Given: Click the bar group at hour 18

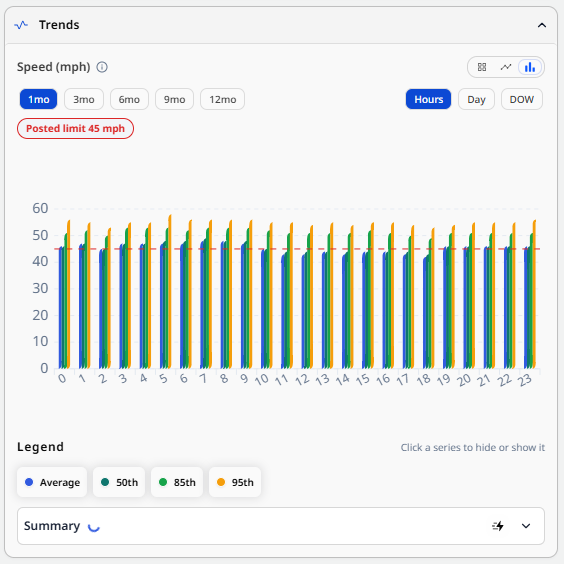Looking at the screenshot, I should point(429,298).
